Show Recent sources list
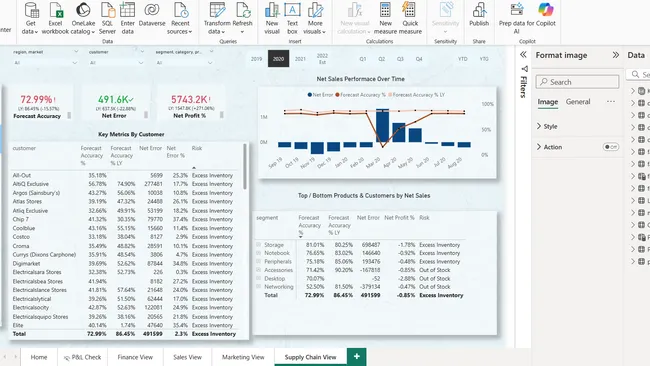 tap(180, 19)
